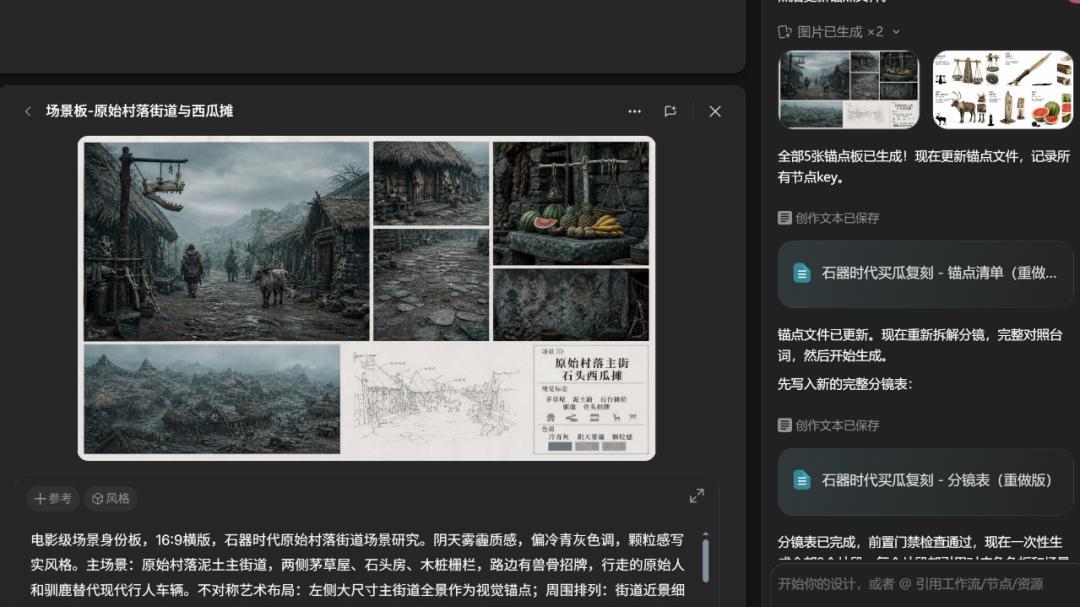Click the prompt text scrollbar handle
The image size is (1080, 607).
705,560
